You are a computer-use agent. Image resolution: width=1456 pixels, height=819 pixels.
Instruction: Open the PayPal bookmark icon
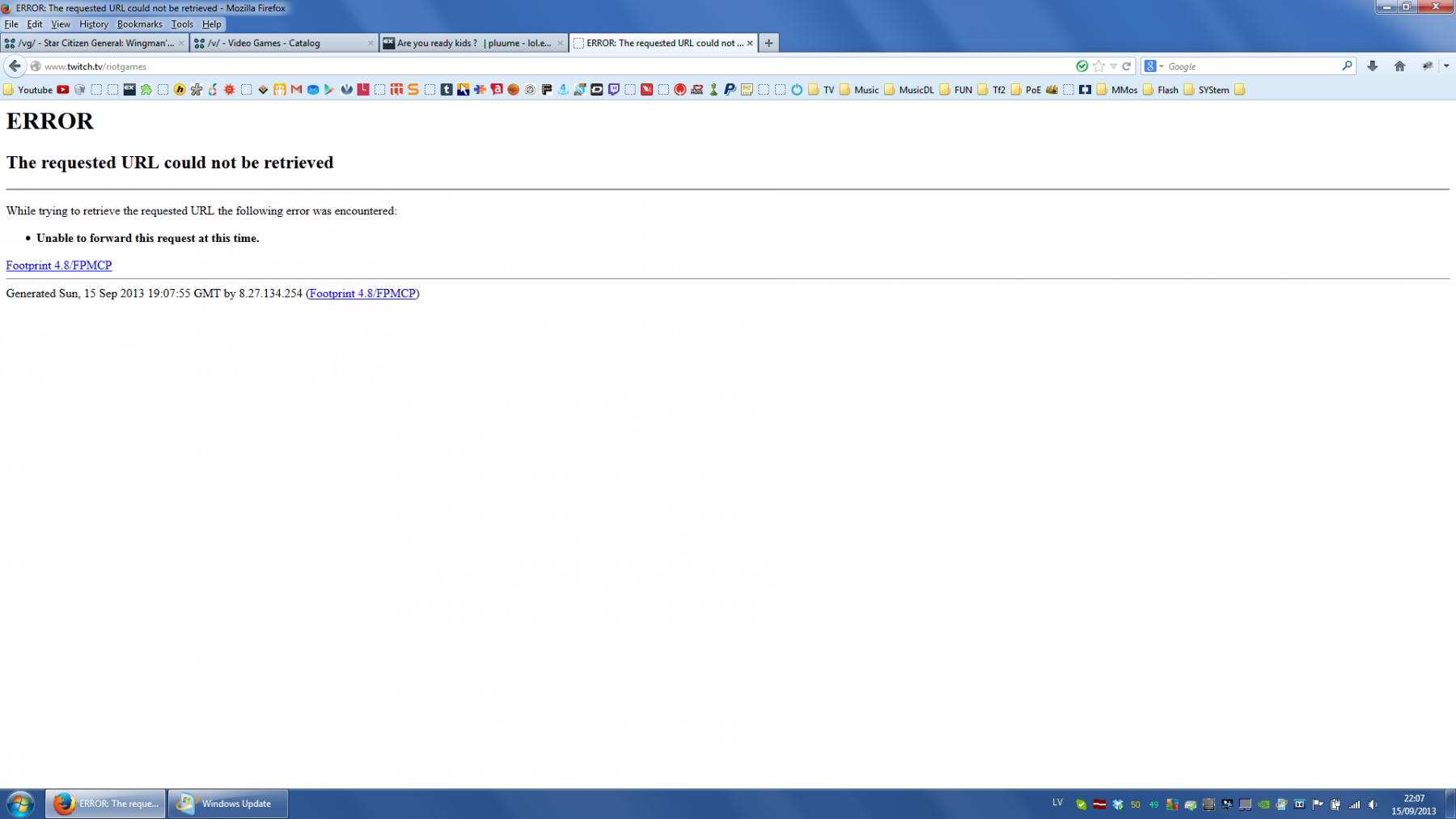(x=730, y=90)
